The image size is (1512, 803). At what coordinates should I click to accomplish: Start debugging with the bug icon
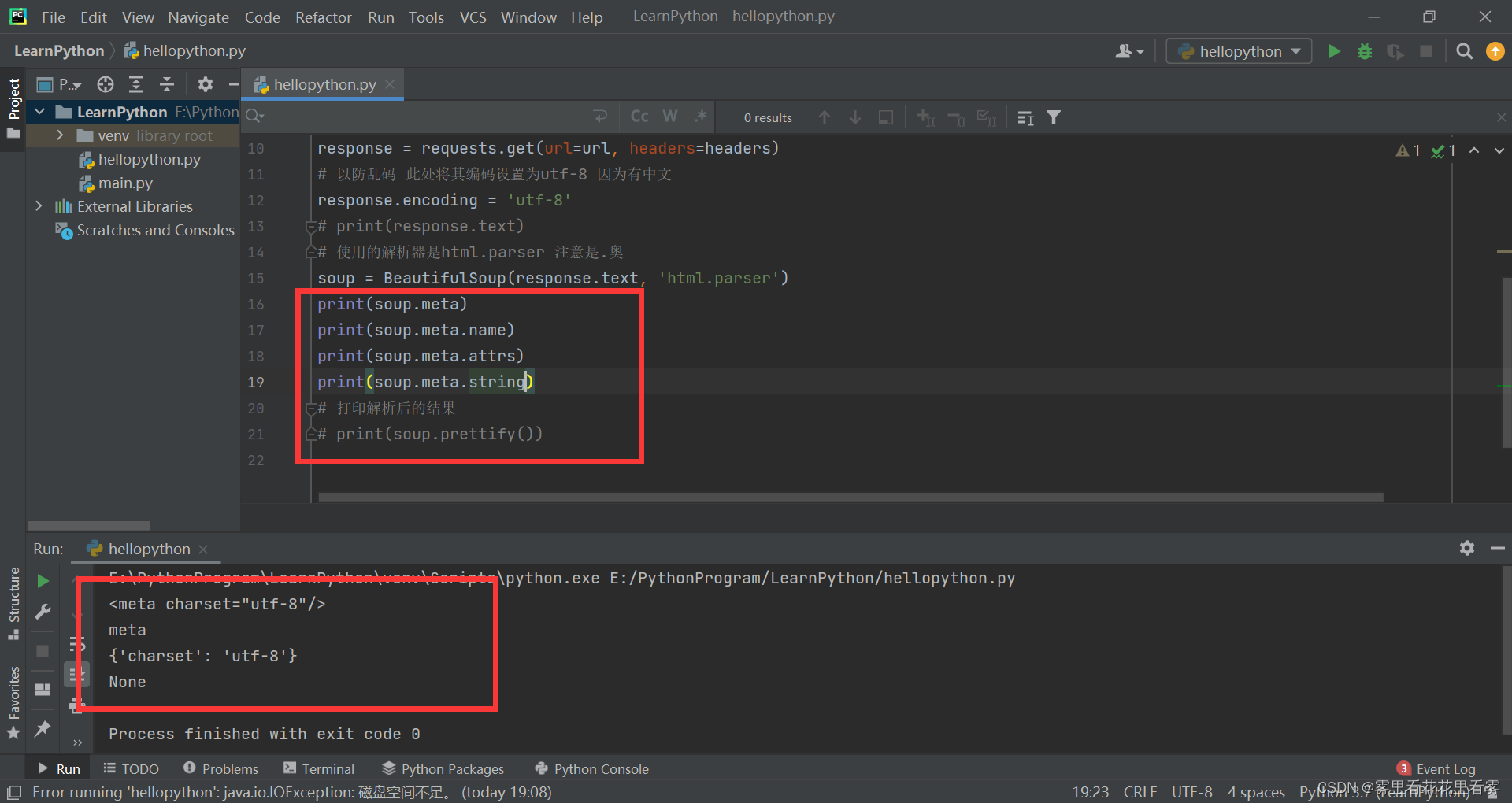pyautogui.click(x=1365, y=51)
